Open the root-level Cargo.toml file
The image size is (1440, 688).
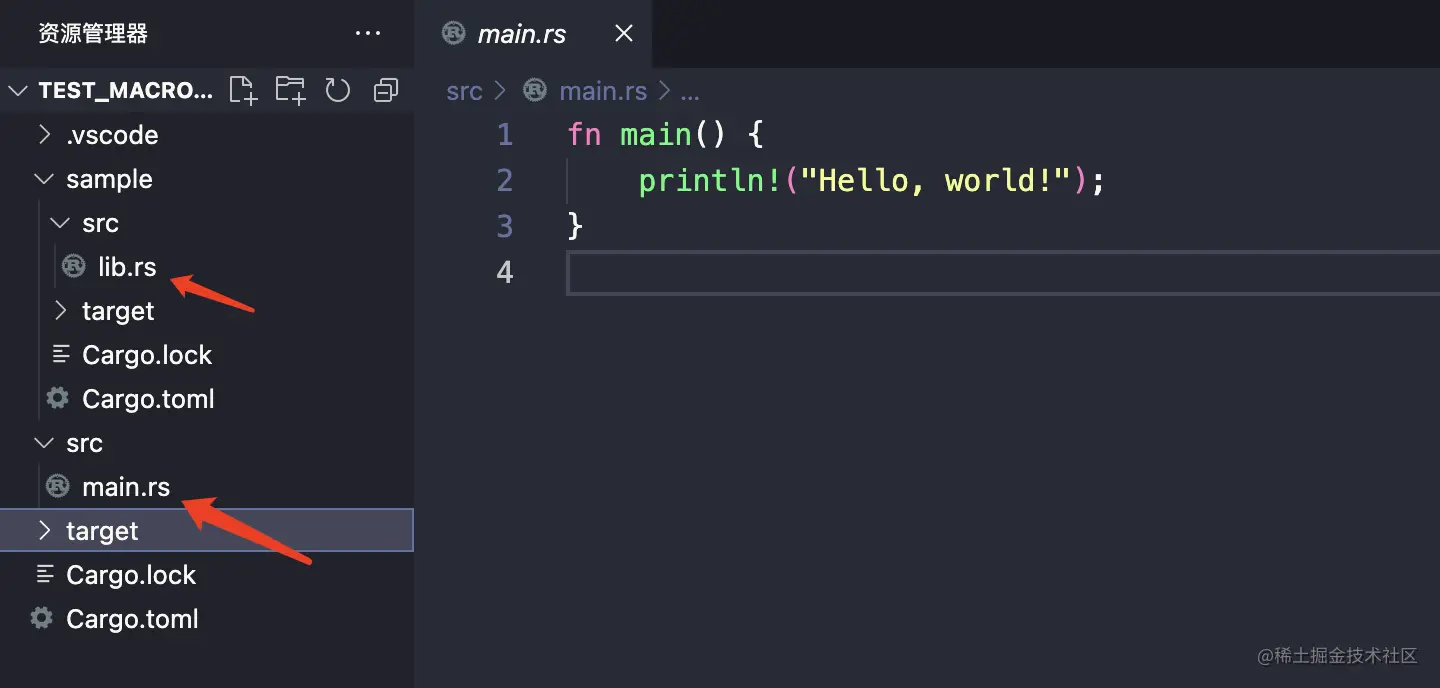point(132,619)
